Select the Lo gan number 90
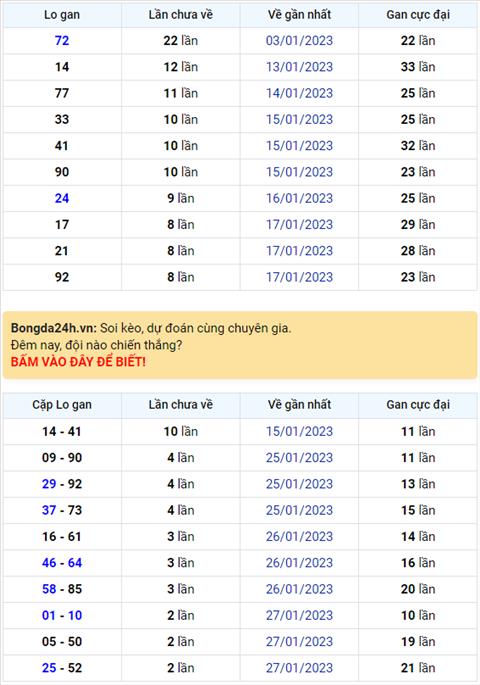The width and height of the screenshot is (480, 685). [x=62, y=172]
